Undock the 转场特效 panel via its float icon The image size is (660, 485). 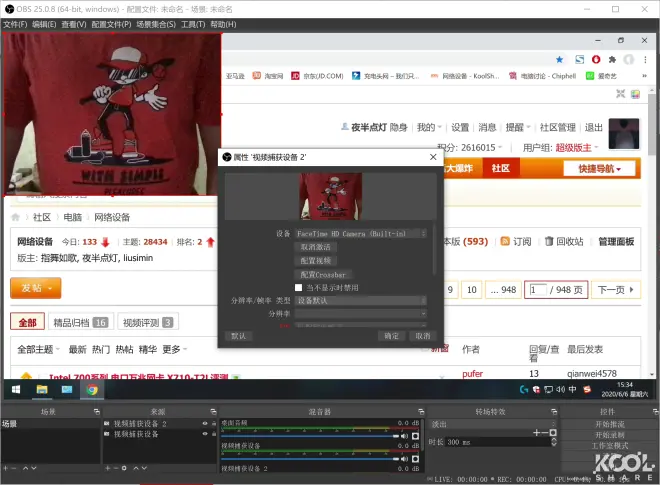click(554, 411)
